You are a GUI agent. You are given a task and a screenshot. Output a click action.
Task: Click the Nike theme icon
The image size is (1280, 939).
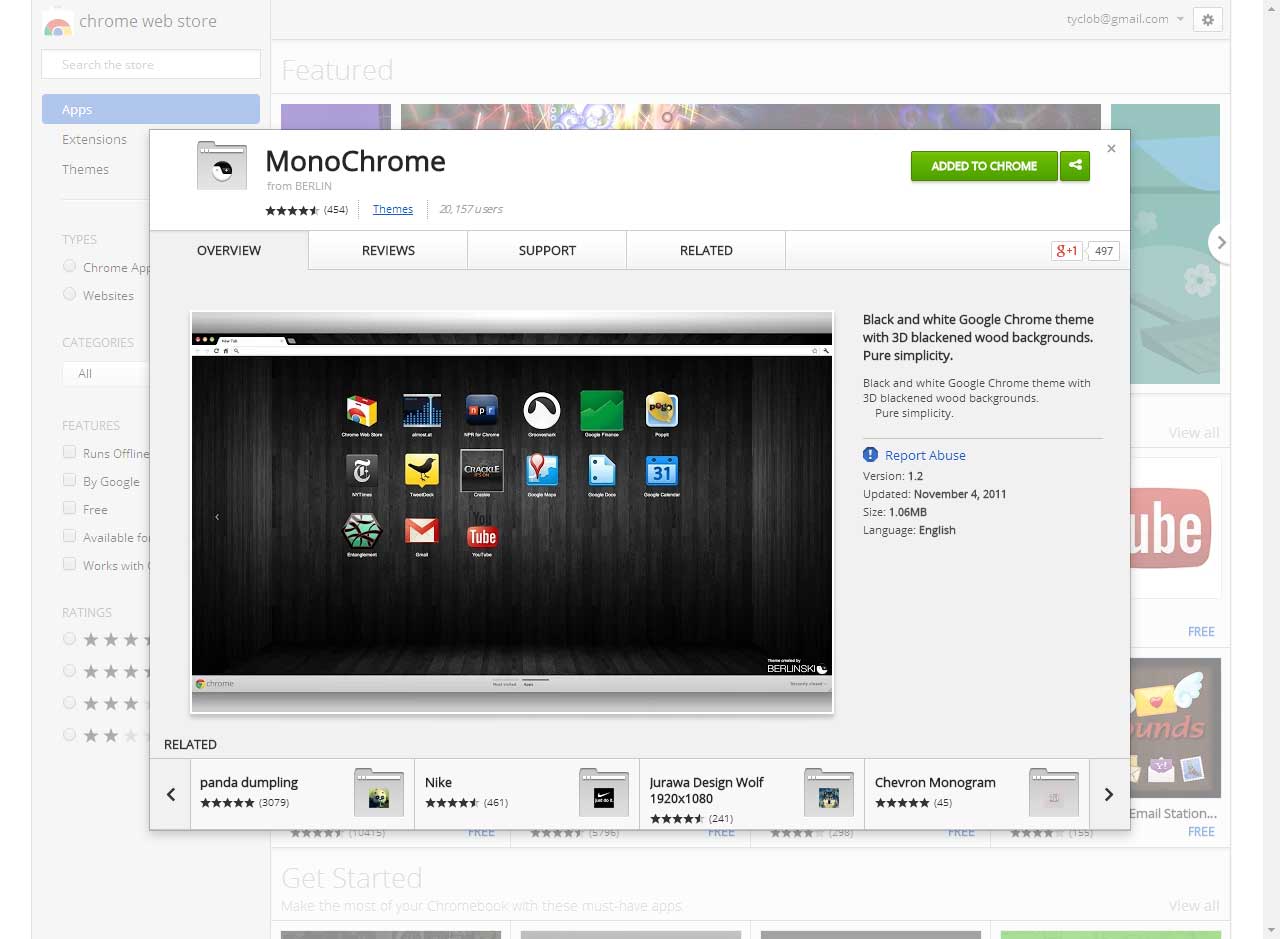[604, 794]
